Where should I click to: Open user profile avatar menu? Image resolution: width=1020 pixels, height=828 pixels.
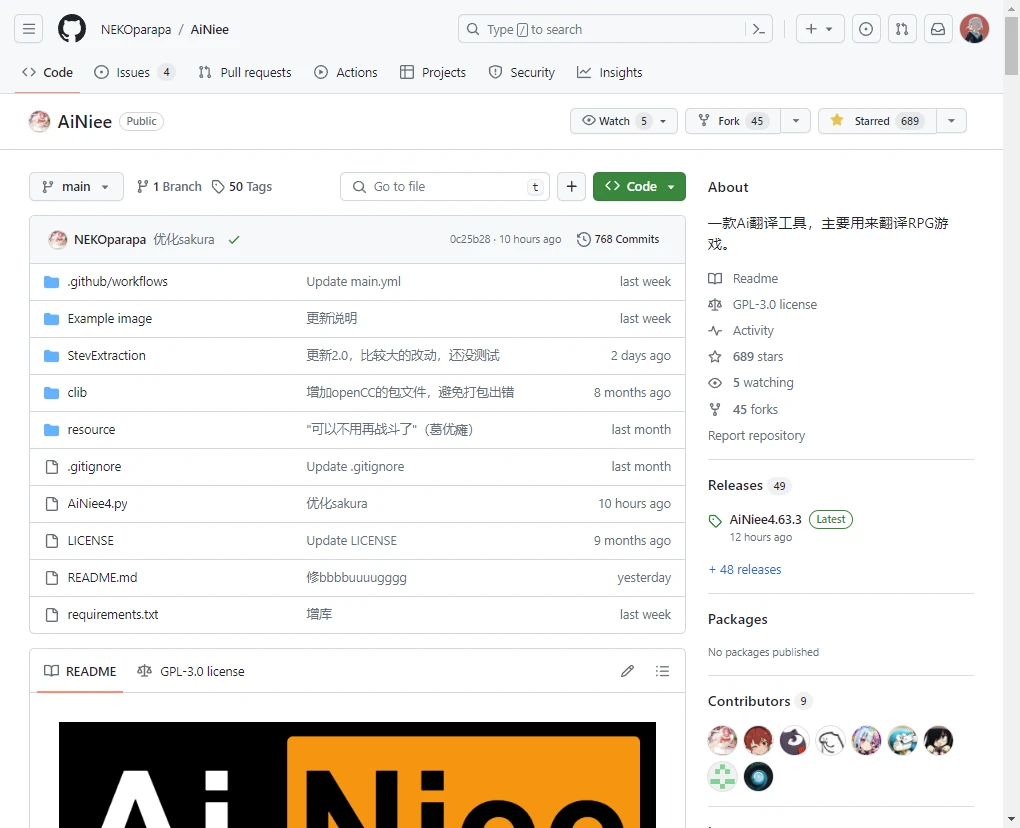(x=974, y=29)
